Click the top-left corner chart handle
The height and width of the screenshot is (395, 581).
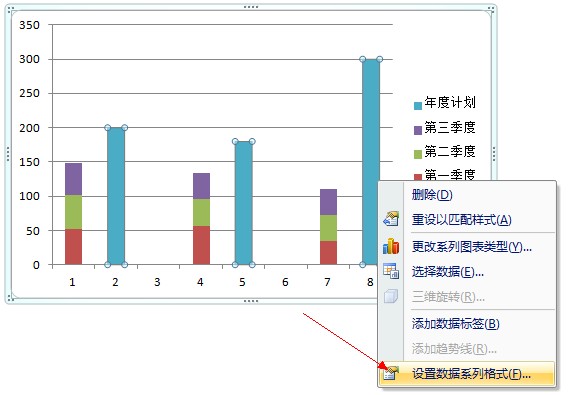point(10,9)
